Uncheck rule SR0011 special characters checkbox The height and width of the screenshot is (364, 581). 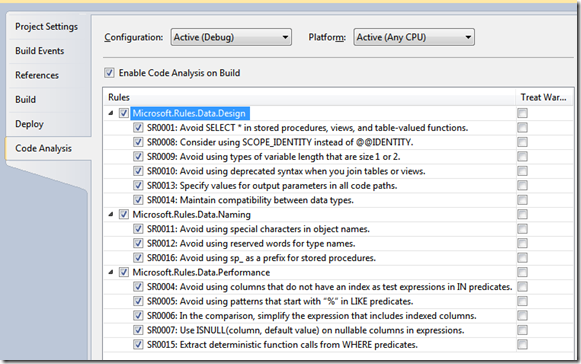pyautogui.click(x=138, y=229)
